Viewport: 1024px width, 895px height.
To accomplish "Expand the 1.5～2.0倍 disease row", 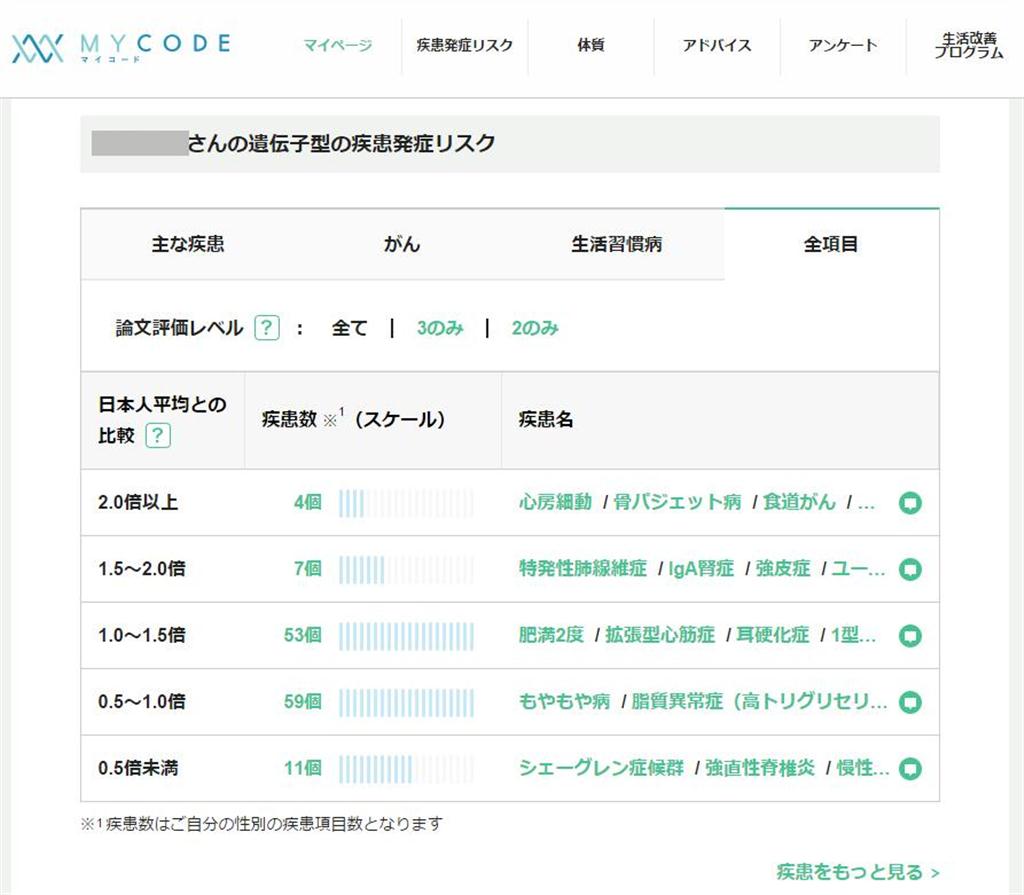I will pos(909,569).
